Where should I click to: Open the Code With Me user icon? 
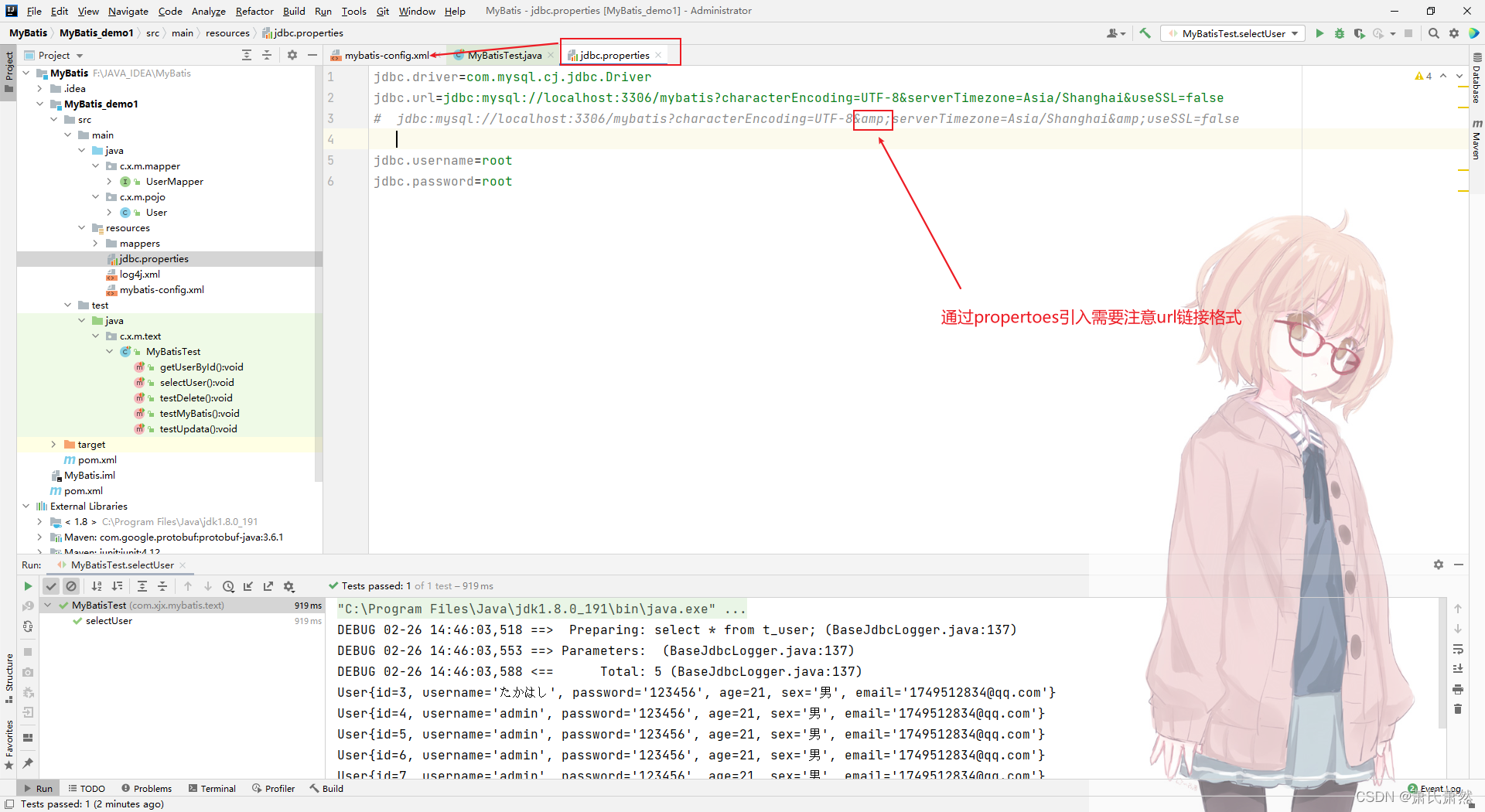(1115, 33)
